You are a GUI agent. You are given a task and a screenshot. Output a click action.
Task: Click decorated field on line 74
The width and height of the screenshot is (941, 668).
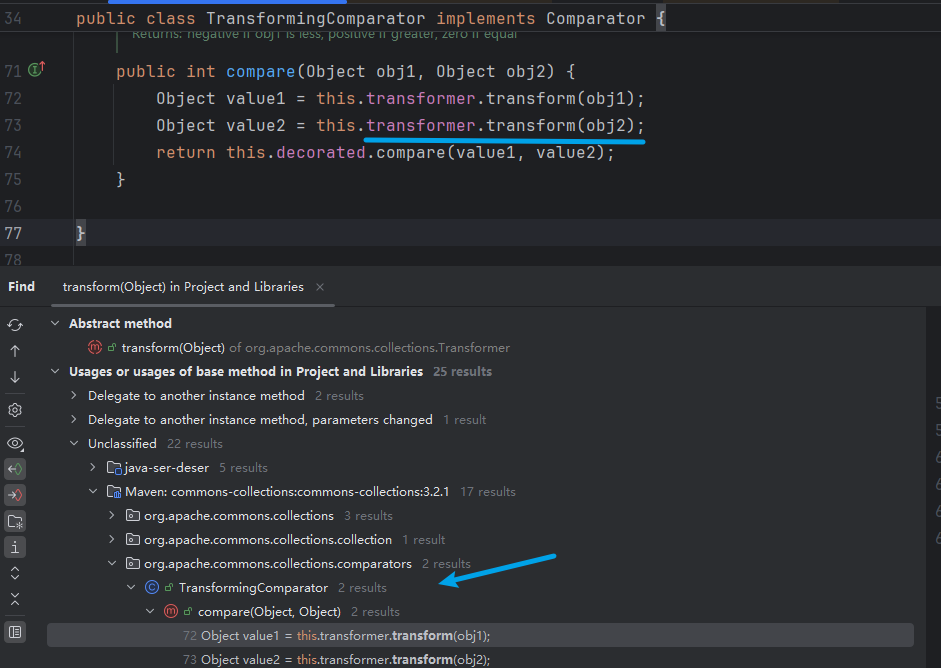320,152
